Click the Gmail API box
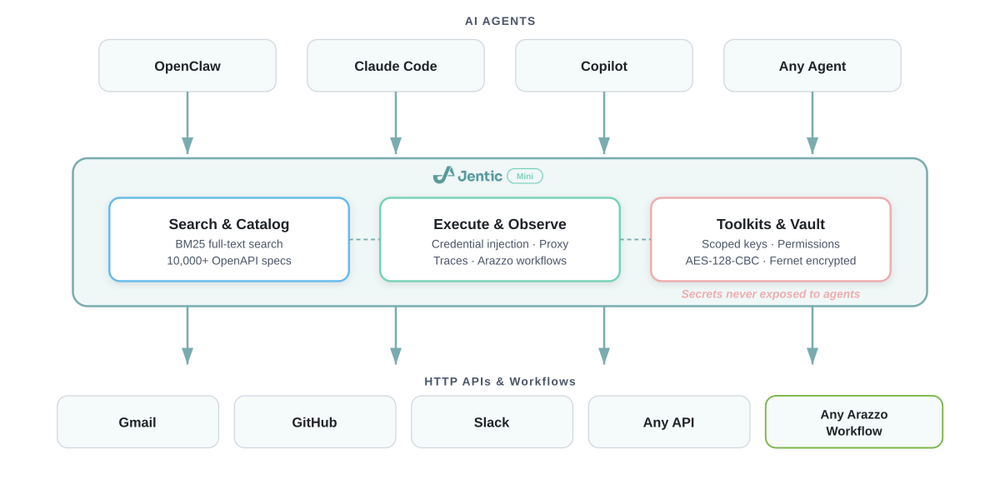This screenshot has width=1000, height=479. click(138, 422)
